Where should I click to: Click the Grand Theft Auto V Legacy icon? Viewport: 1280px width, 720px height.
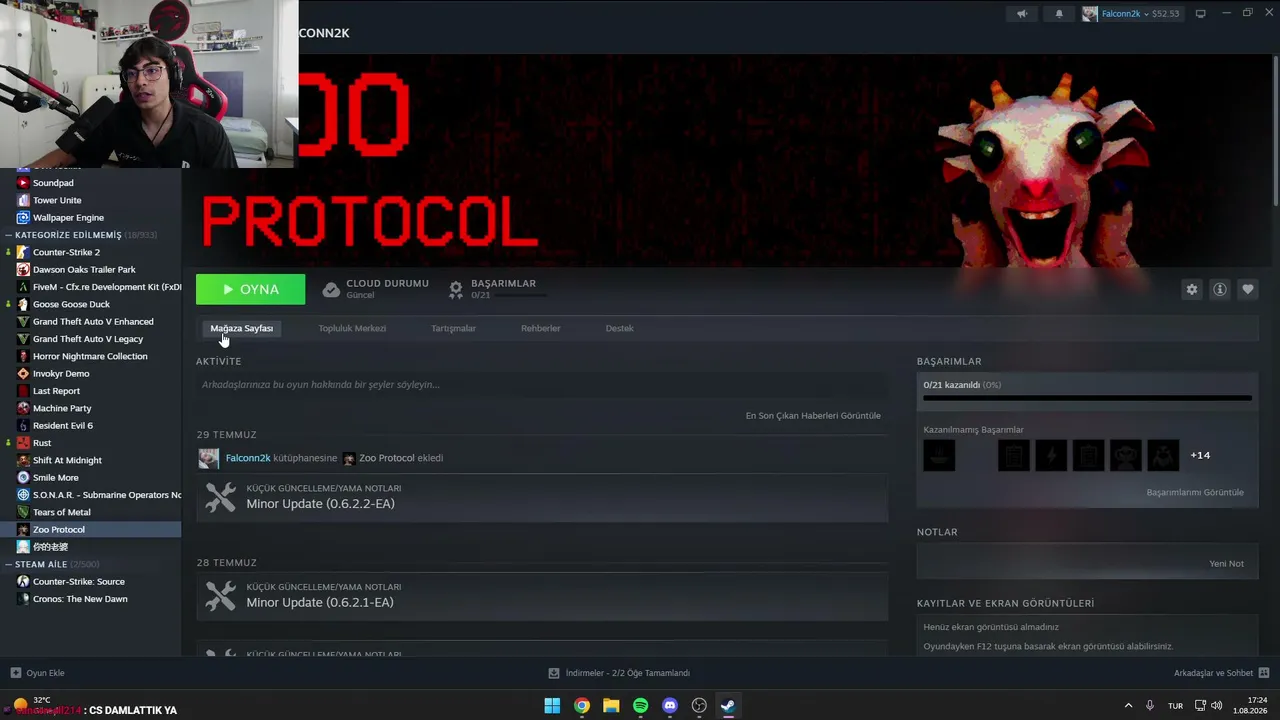pos(23,339)
